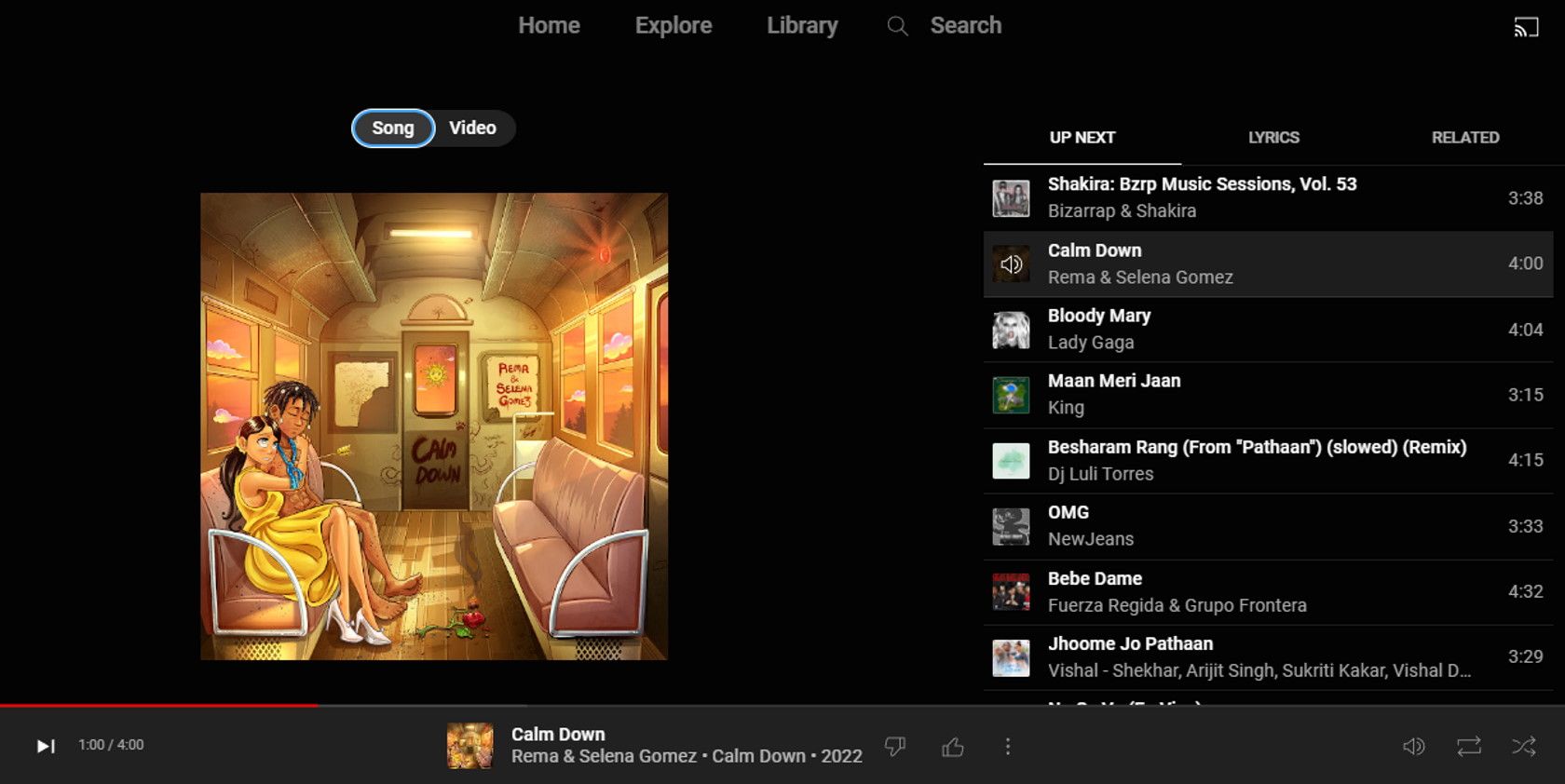Open the three-dot more actions menu
This screenshot has width=1565, height=784.
(1008, 747)
